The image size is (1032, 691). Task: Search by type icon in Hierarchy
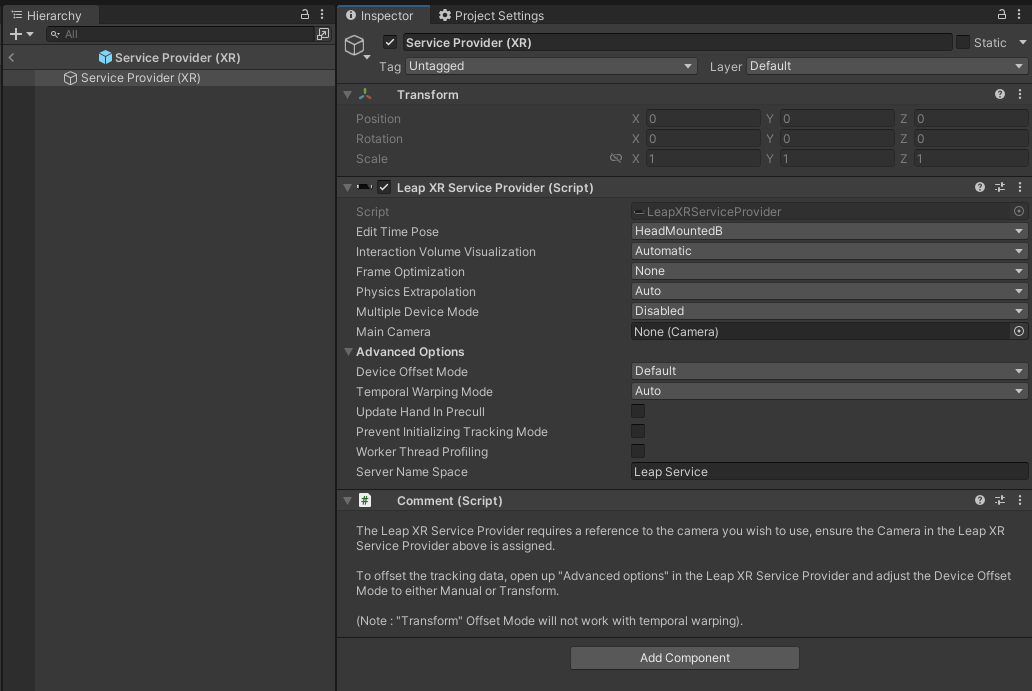(322, 34)
